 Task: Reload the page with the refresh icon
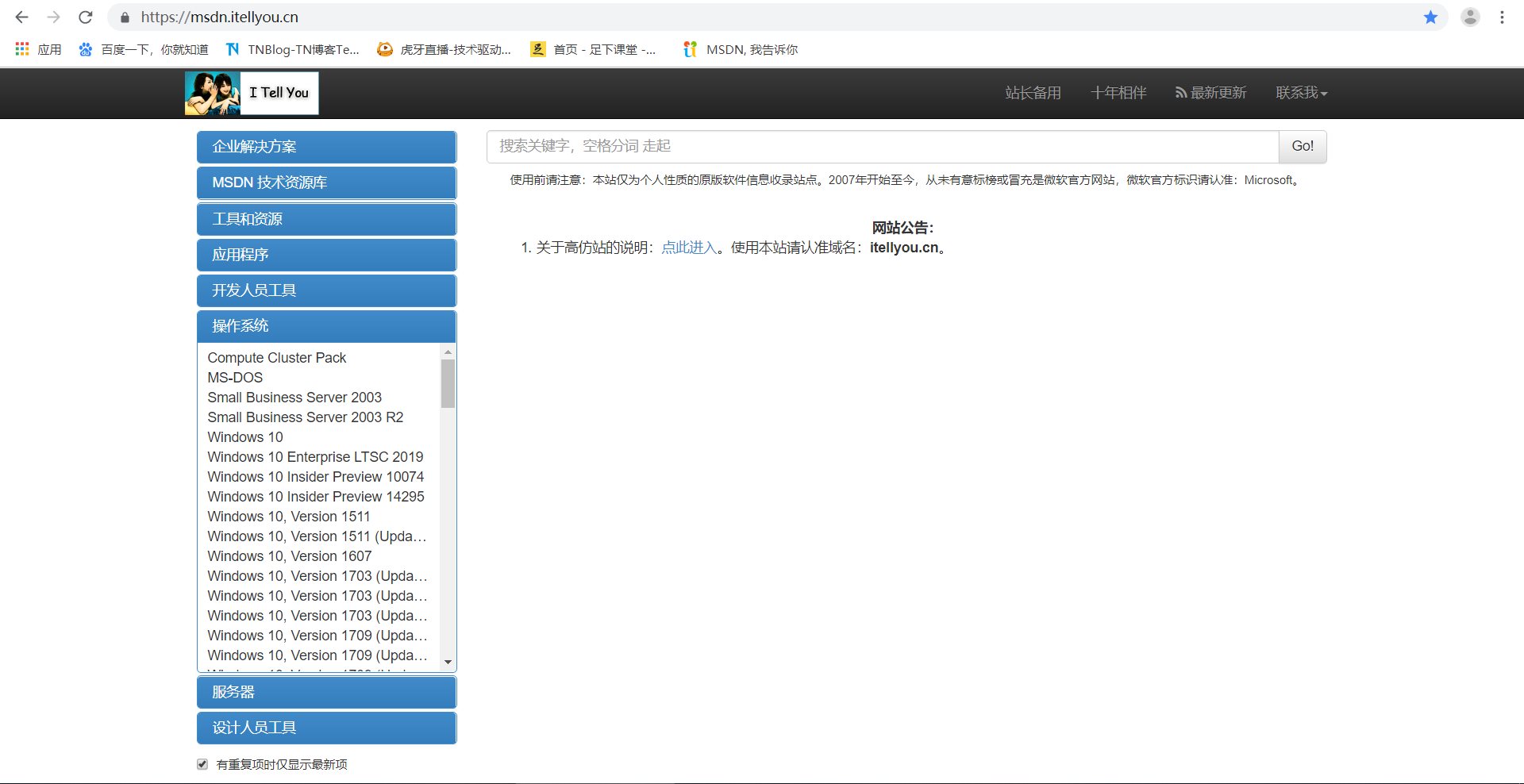click(86, 17)
